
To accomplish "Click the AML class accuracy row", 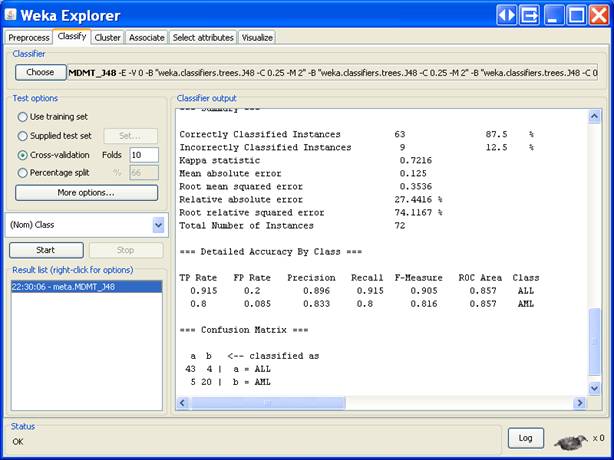I will pyautogui.click(x=362, y=304).
